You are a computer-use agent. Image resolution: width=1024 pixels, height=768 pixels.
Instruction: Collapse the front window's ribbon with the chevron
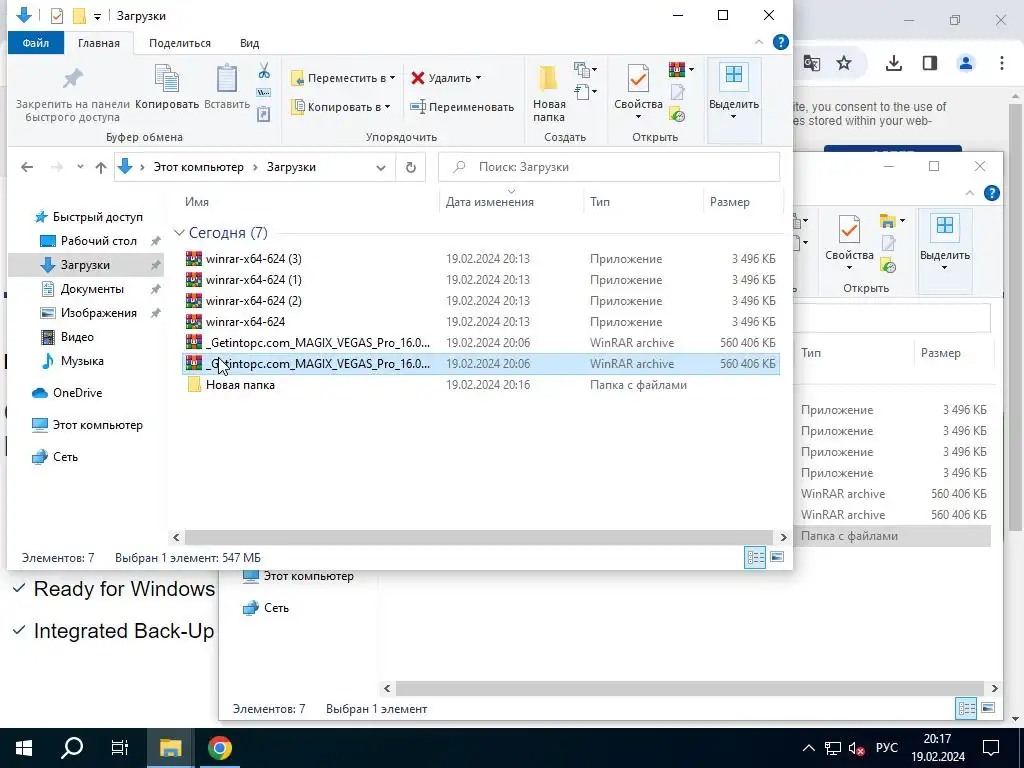tap(758, 42)
